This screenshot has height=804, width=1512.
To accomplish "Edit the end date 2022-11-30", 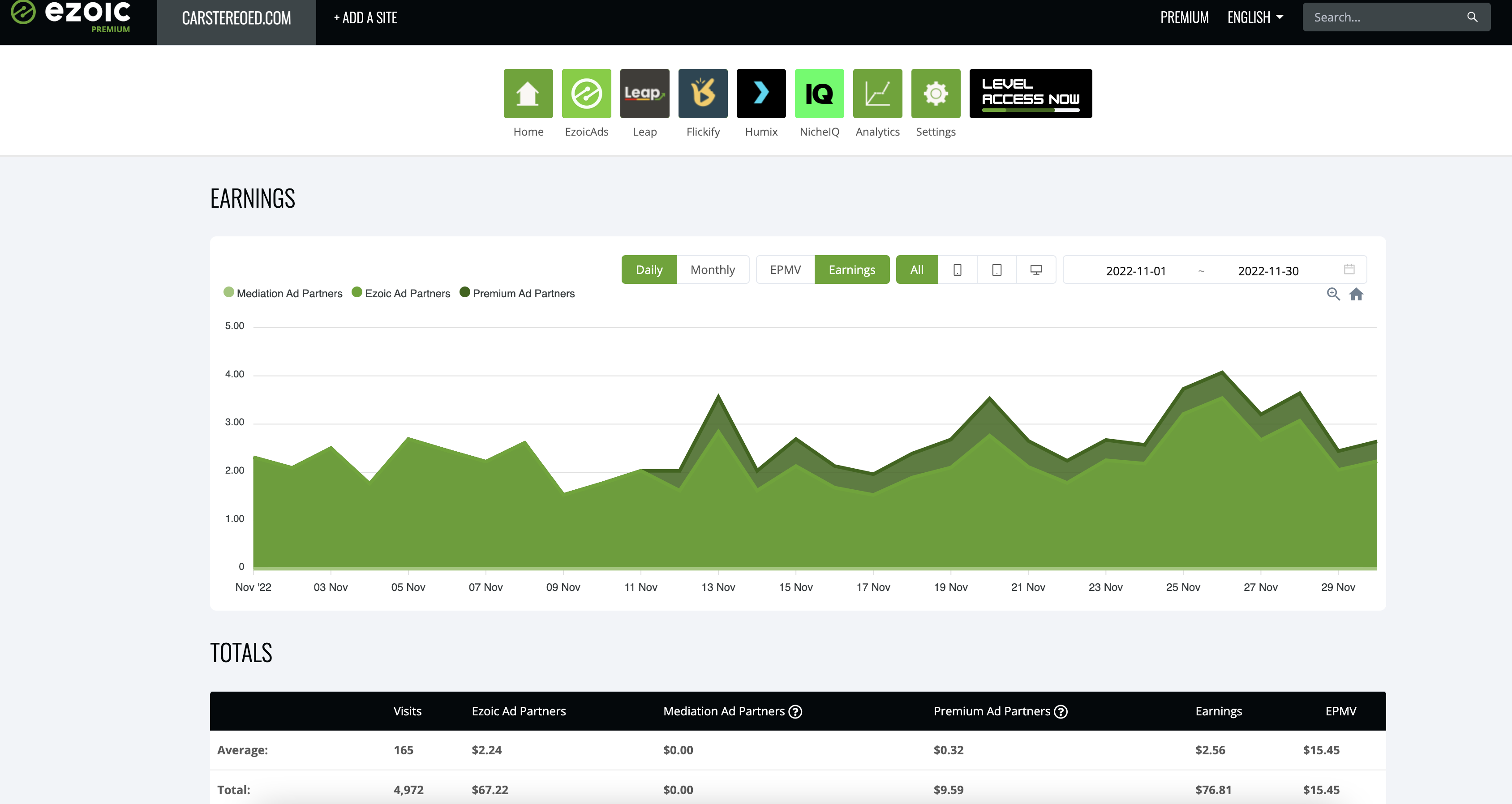I will click(1268, 270).
